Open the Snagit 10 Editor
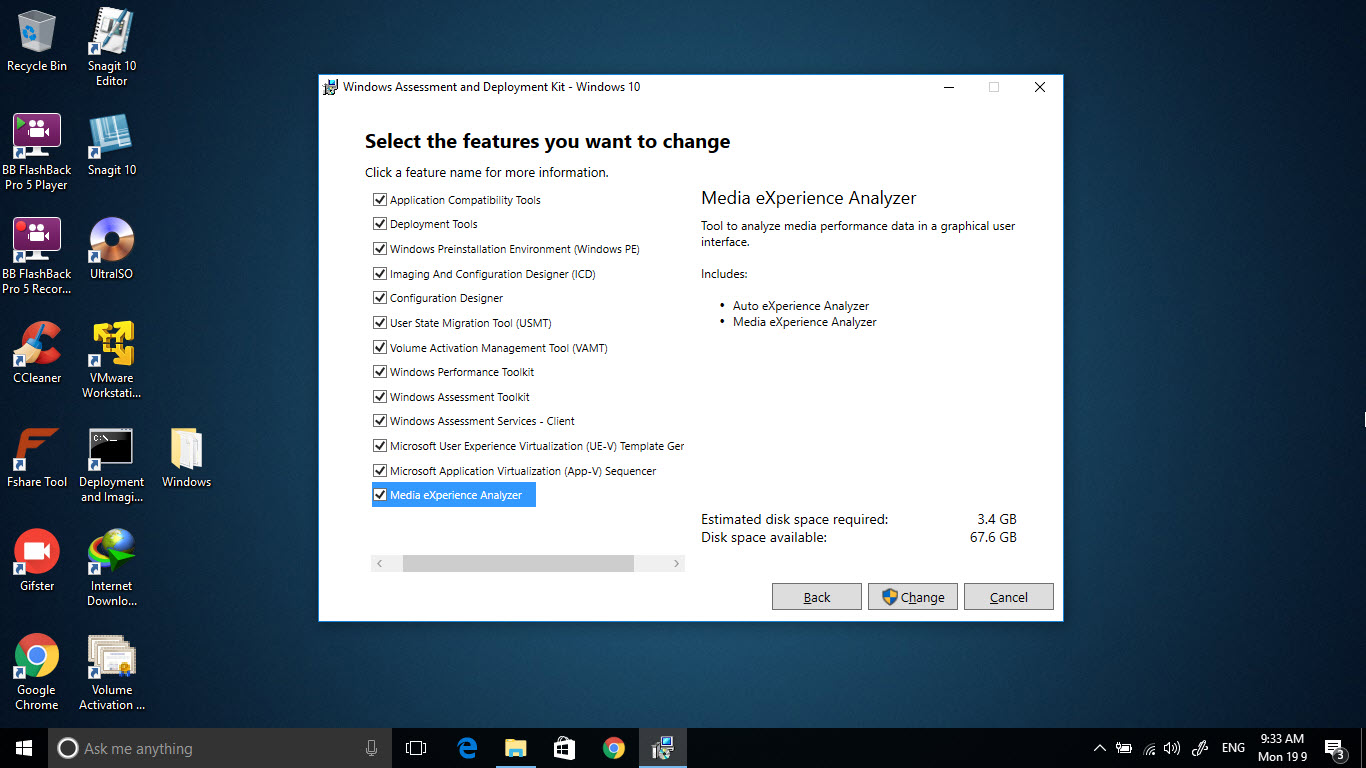Image resolution: width=1366 pixels, height=768 pixels. coord(110,30)
